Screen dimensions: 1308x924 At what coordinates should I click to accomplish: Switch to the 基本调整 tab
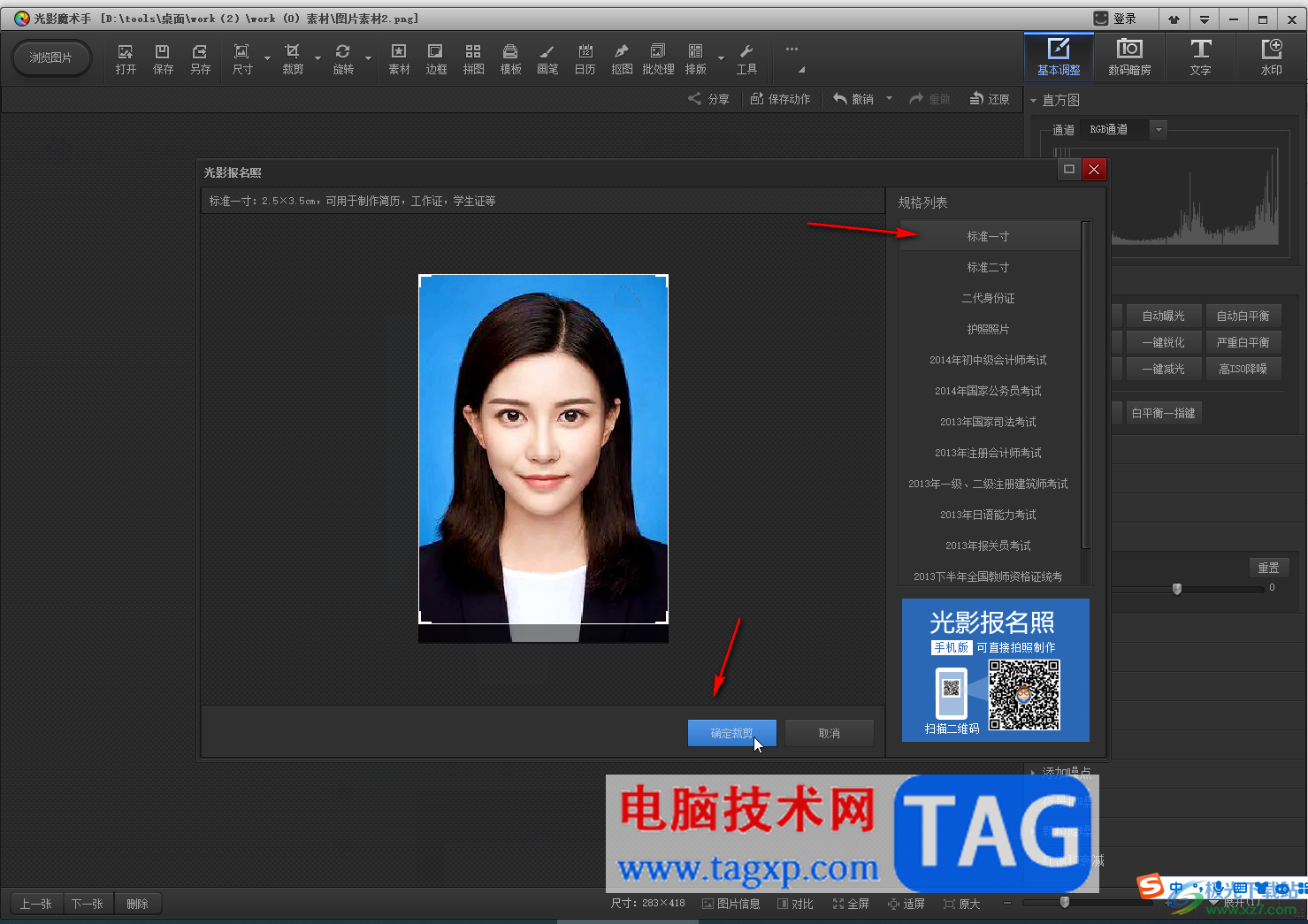[1059, 57]
